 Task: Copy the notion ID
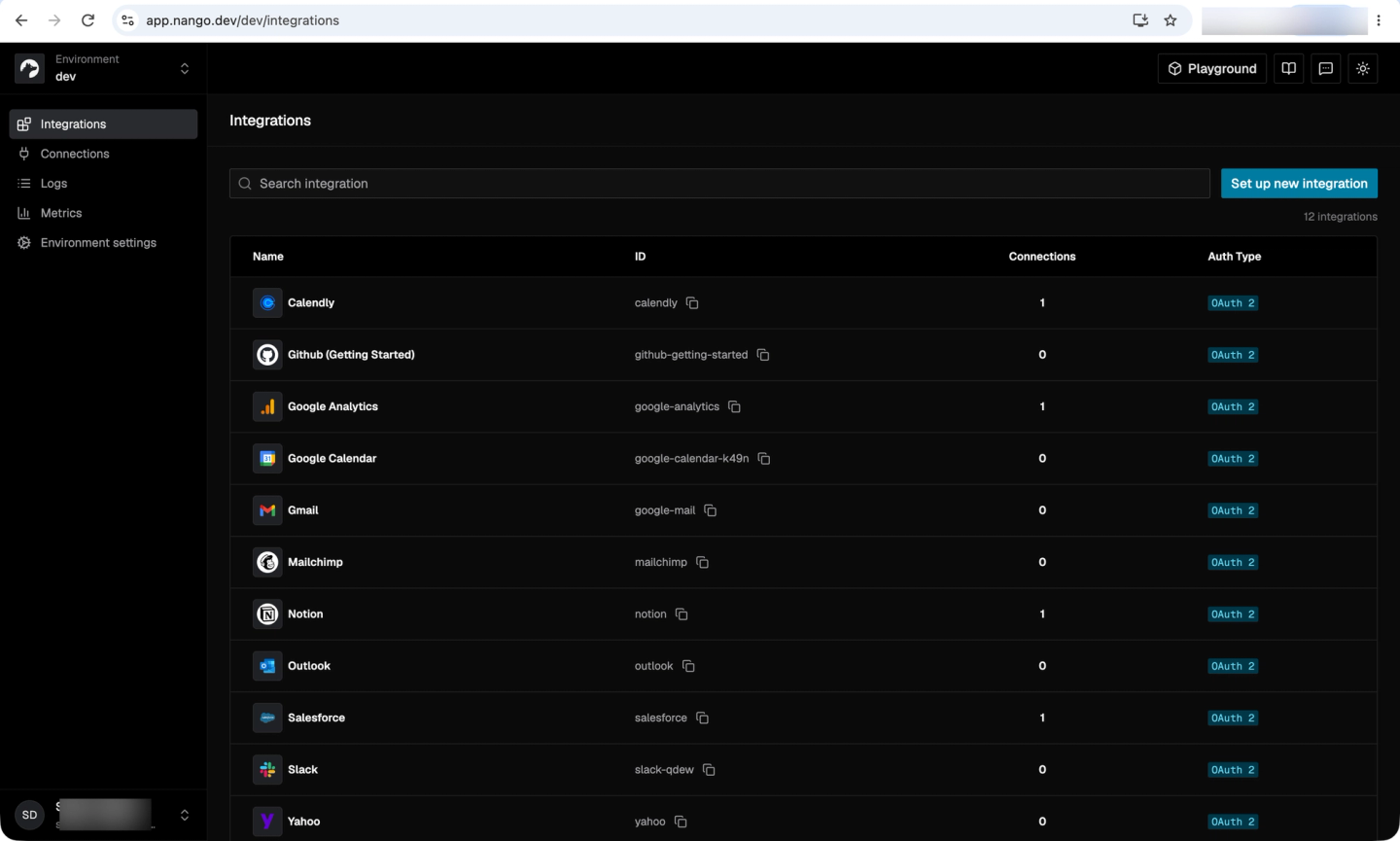click(x=682, y=614)
